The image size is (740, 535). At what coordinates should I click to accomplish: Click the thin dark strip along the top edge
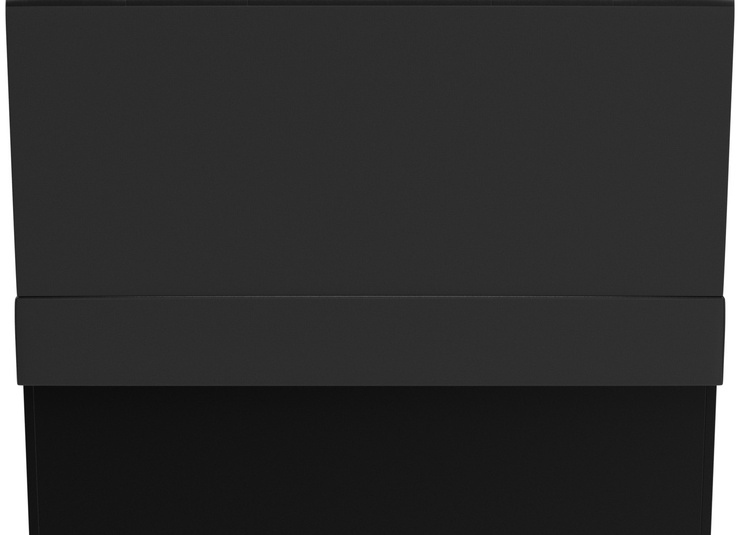point(370,2)
